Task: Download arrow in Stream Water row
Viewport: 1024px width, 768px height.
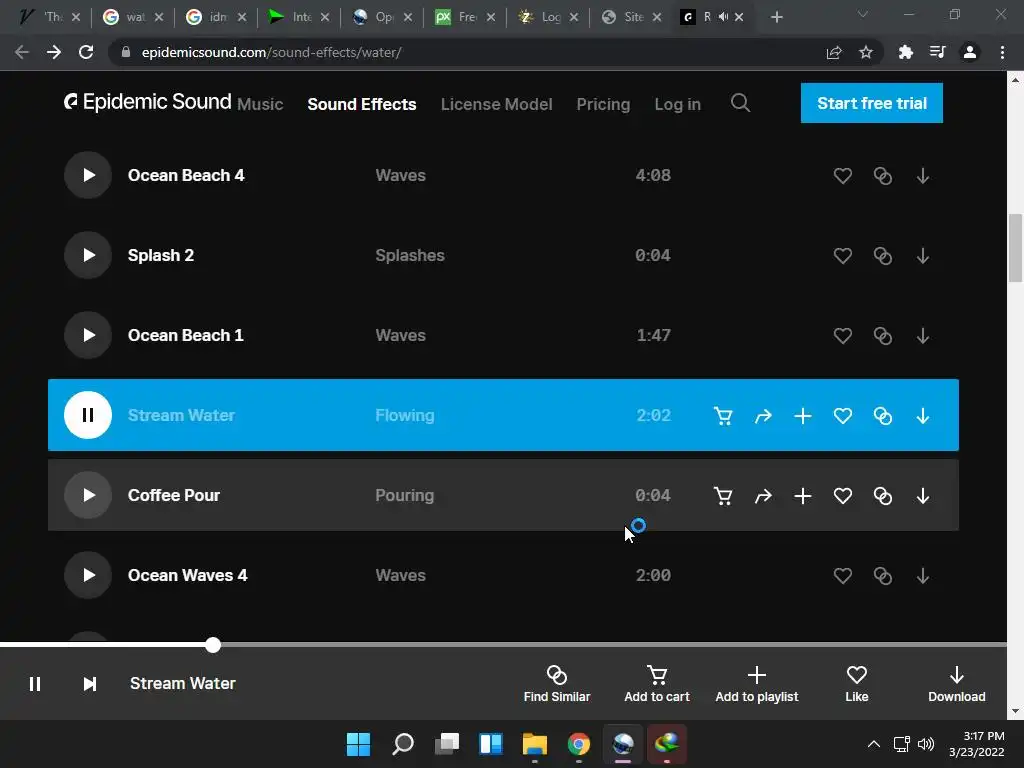Action: coord(923,416)
